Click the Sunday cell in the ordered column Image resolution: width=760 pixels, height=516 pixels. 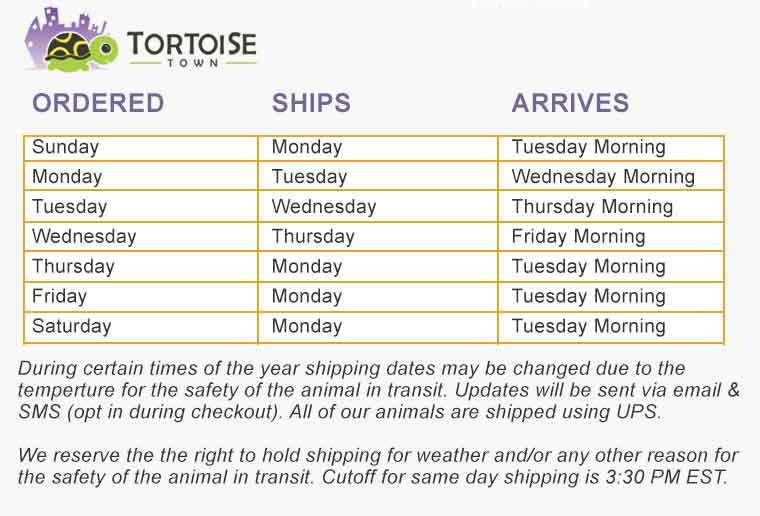(x=141, y=147)
